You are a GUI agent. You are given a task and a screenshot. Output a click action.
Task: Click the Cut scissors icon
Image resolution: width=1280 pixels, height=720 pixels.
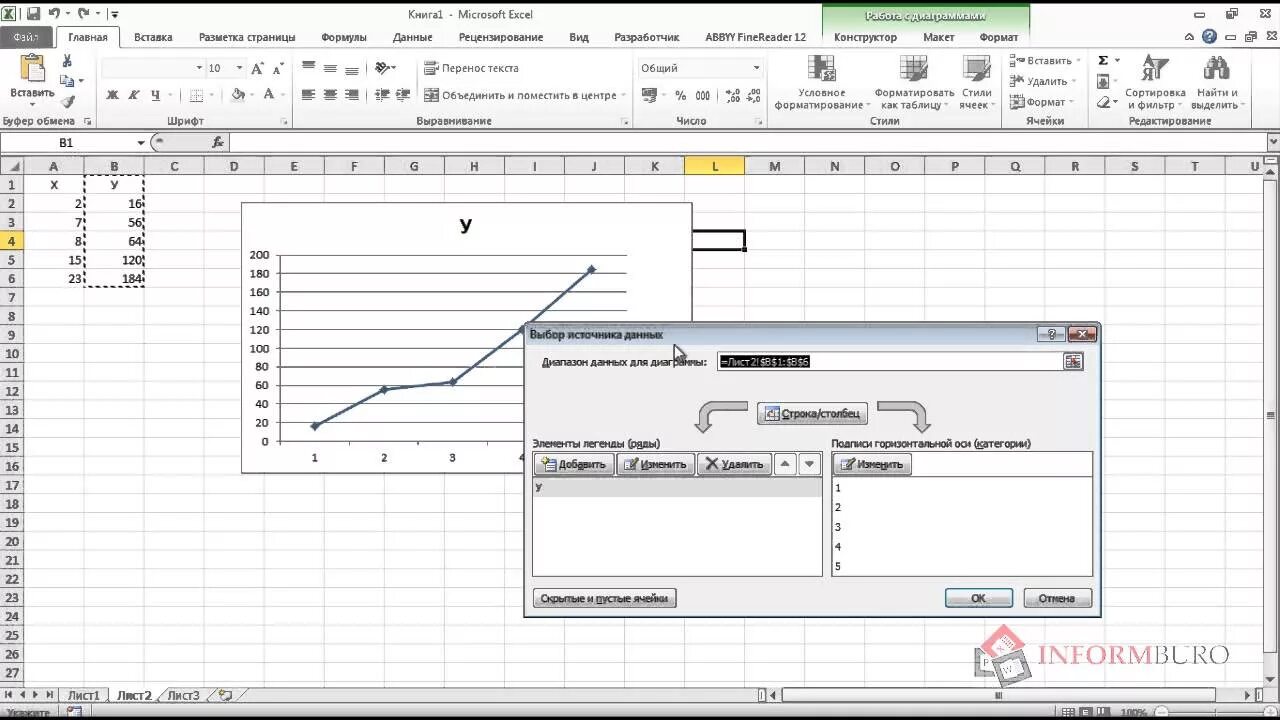click(x=67, y=61)
